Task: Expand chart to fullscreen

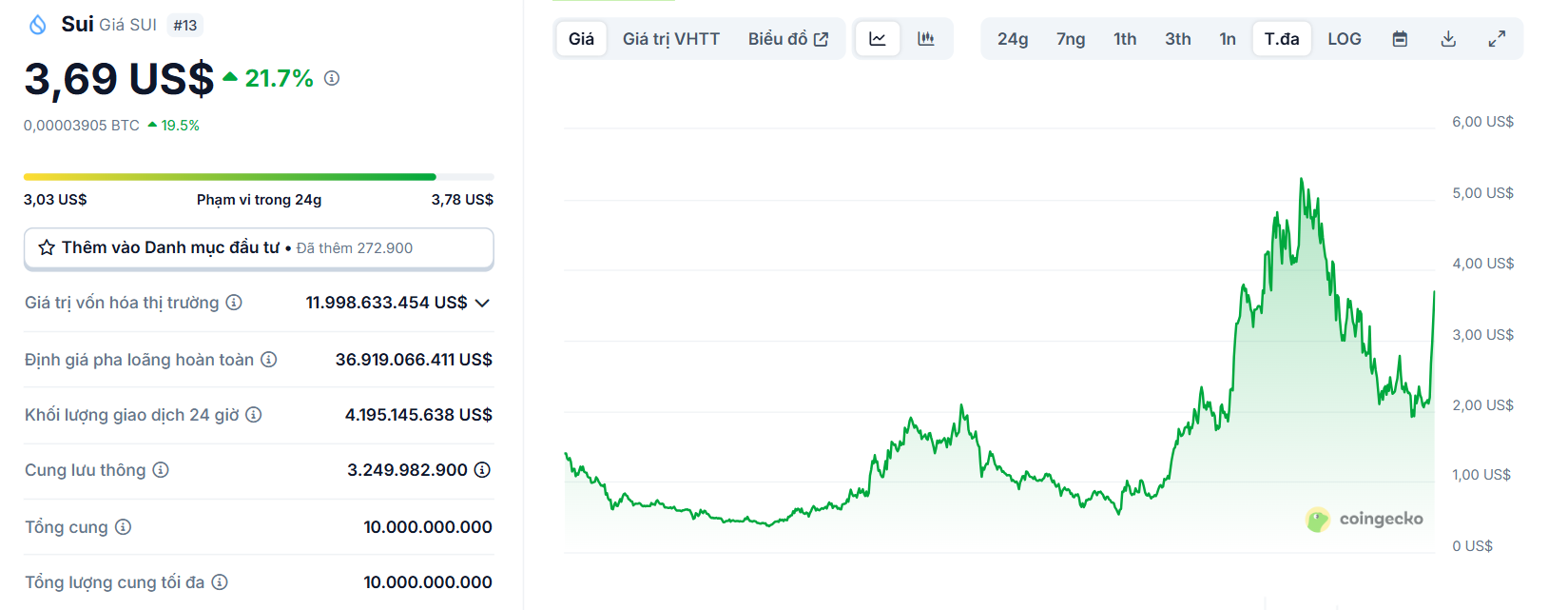Action: pos(1497,39)
